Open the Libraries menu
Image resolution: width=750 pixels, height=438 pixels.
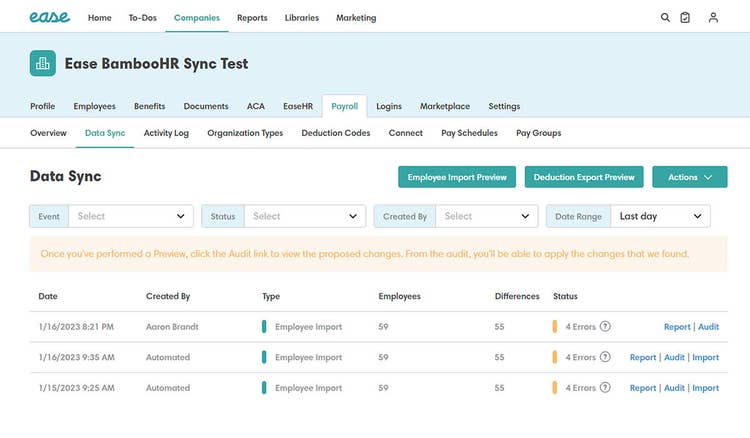pyautogui.click(x=301, y=18)
